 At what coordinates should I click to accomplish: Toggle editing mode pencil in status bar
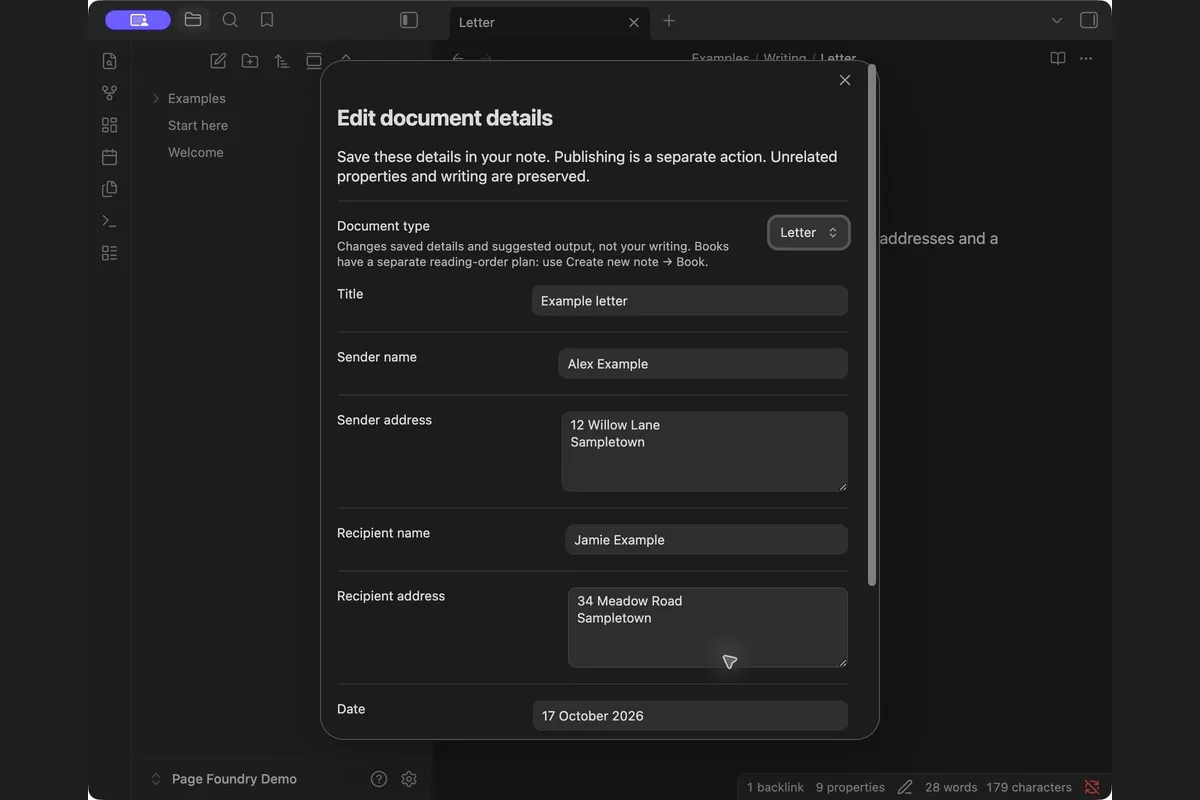(x=905, y=787)
